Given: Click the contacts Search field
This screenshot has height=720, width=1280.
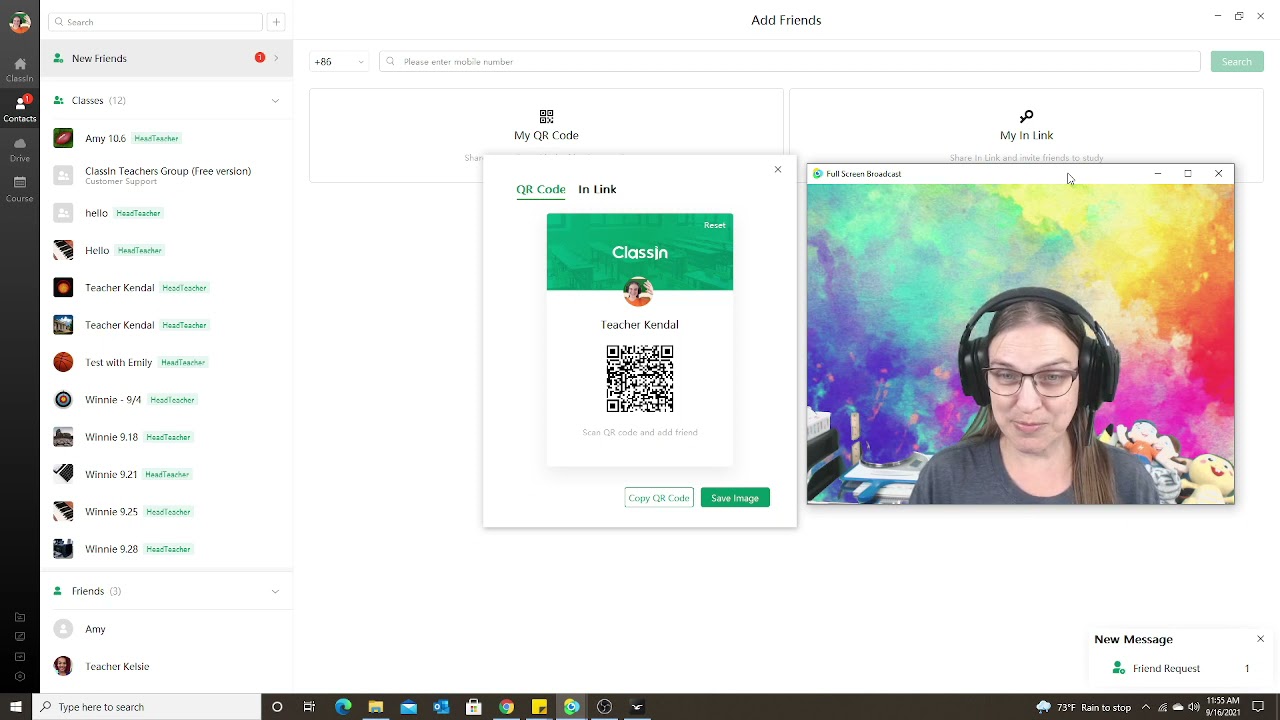Looking at the screenshot, I should click(x=155, y=22).
